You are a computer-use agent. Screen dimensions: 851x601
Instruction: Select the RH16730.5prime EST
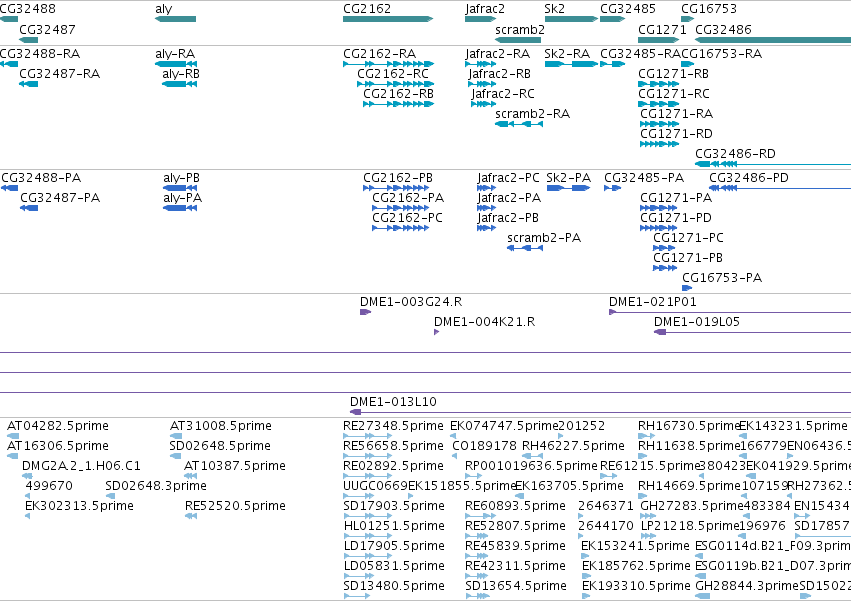(646, 436)
